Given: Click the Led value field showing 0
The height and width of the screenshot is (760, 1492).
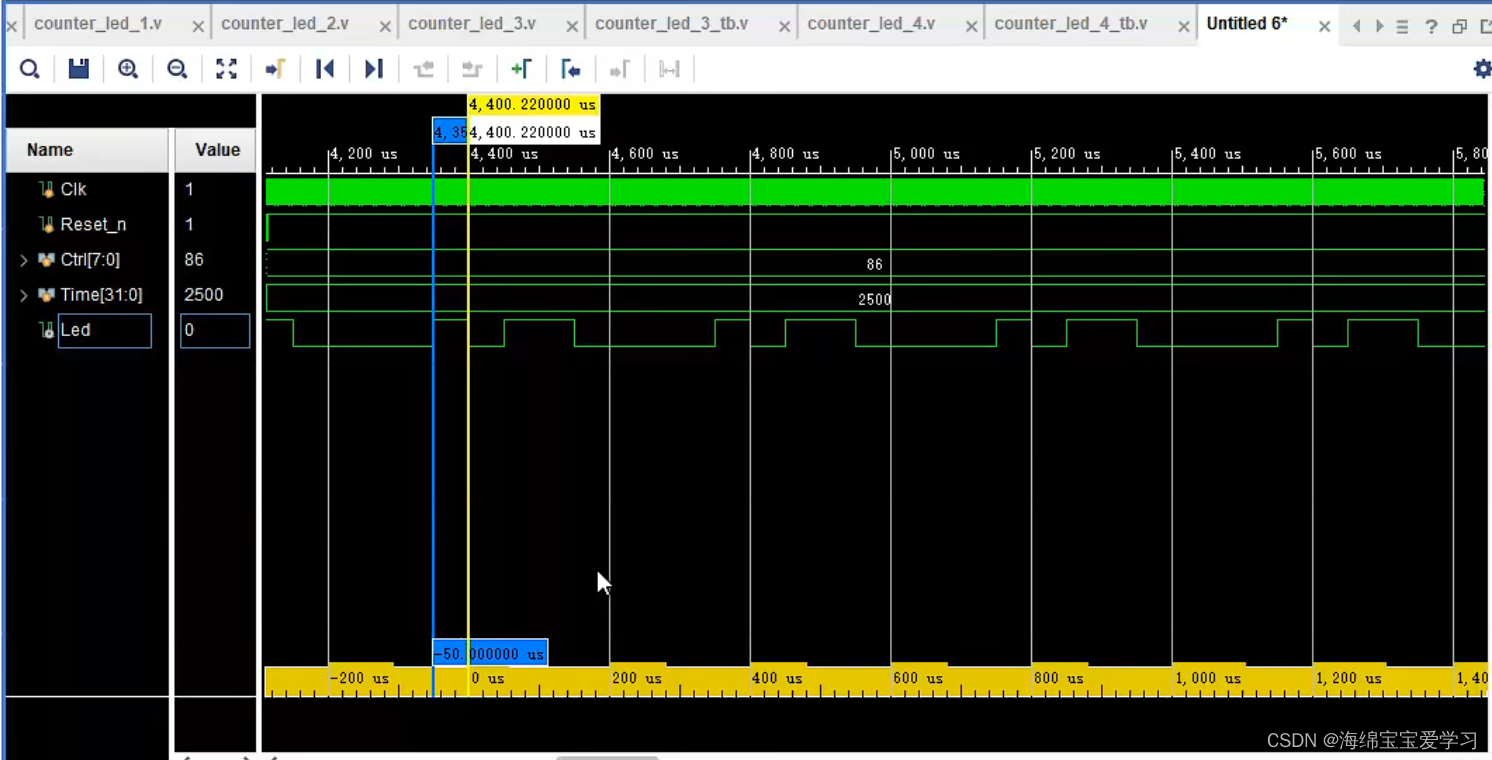Looking at the screenshot, I should point(215,330).
